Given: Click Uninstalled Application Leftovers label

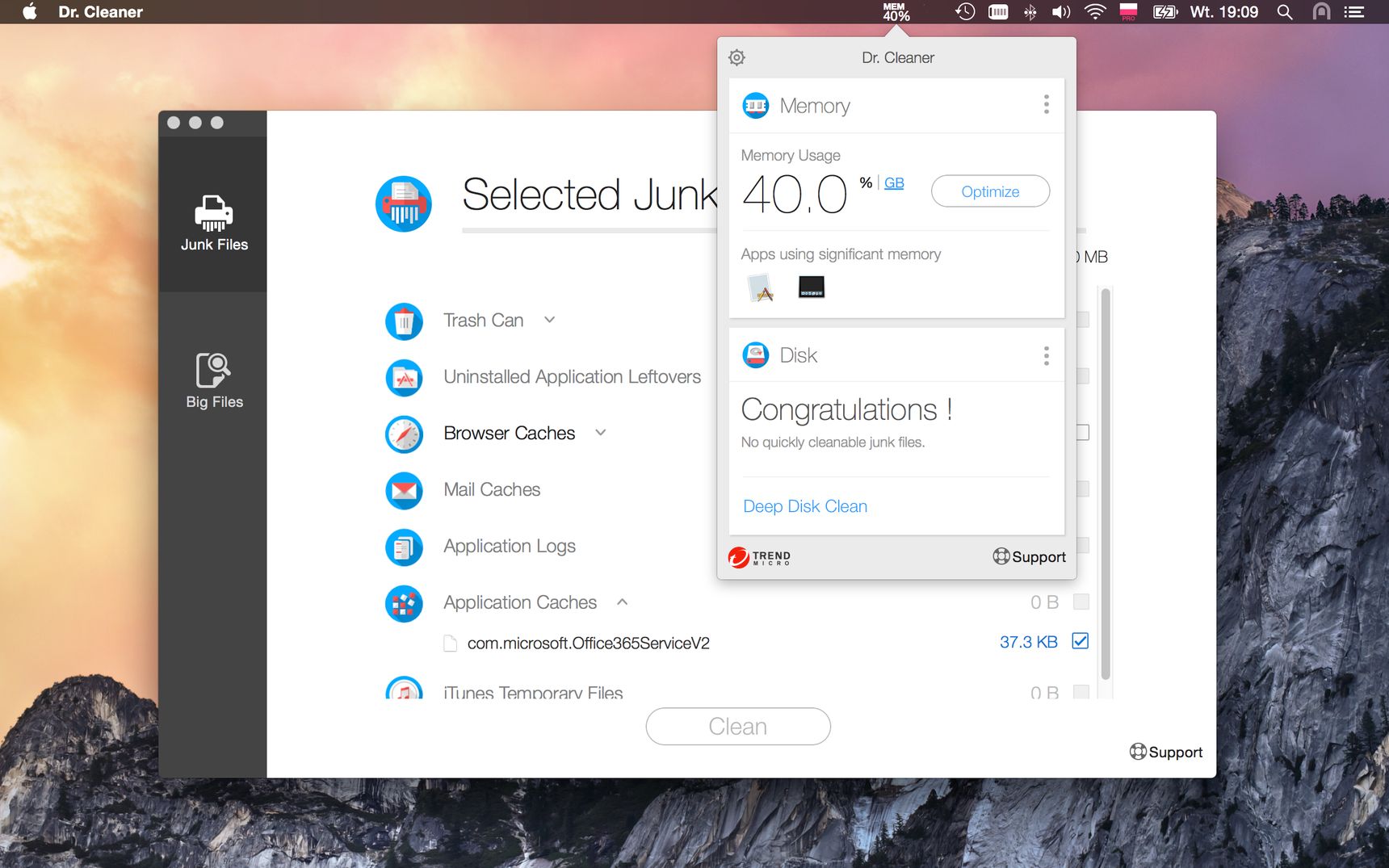Looking at the screenshot, I should [x=572, y=377].
